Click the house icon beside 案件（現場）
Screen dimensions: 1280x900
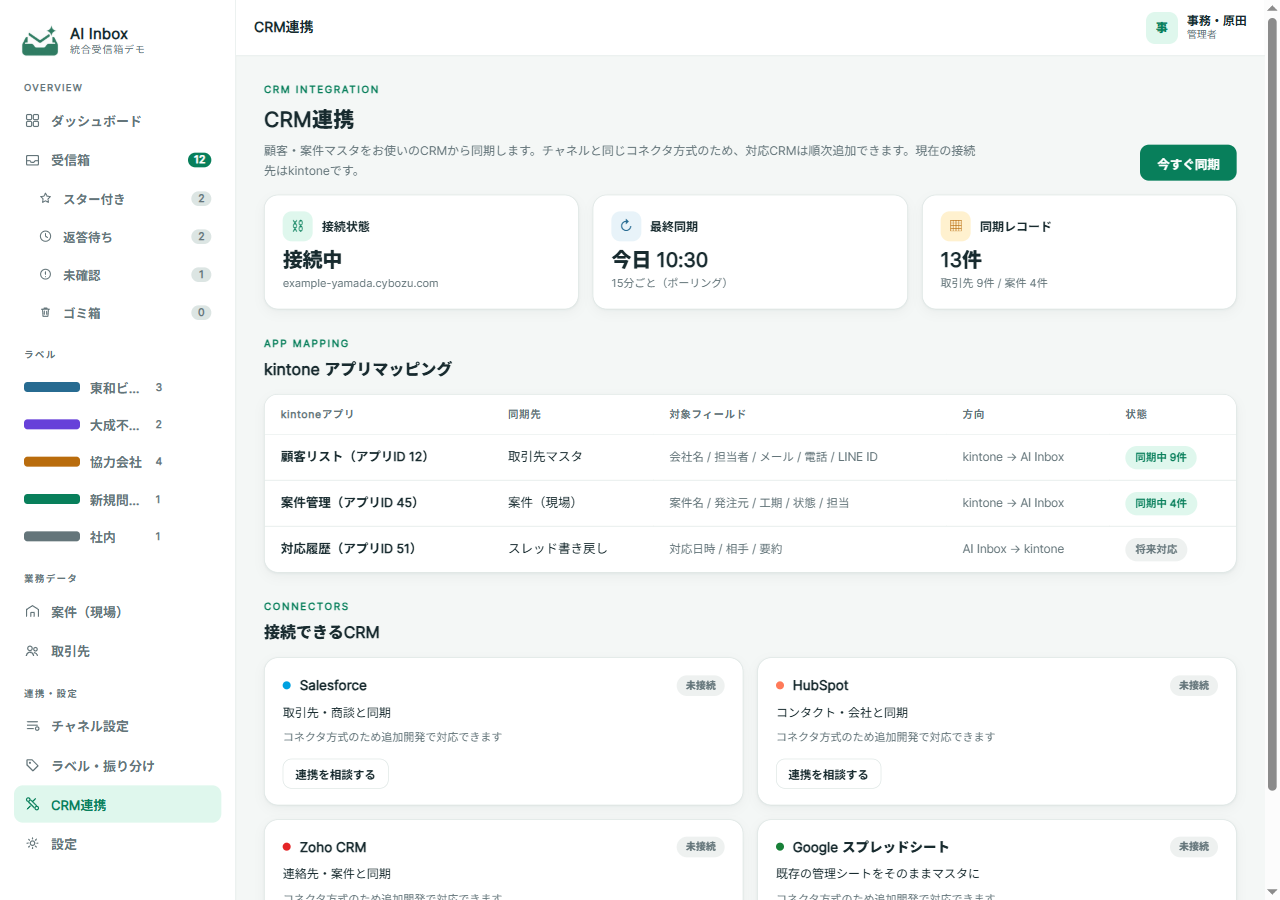pos(32,612)
